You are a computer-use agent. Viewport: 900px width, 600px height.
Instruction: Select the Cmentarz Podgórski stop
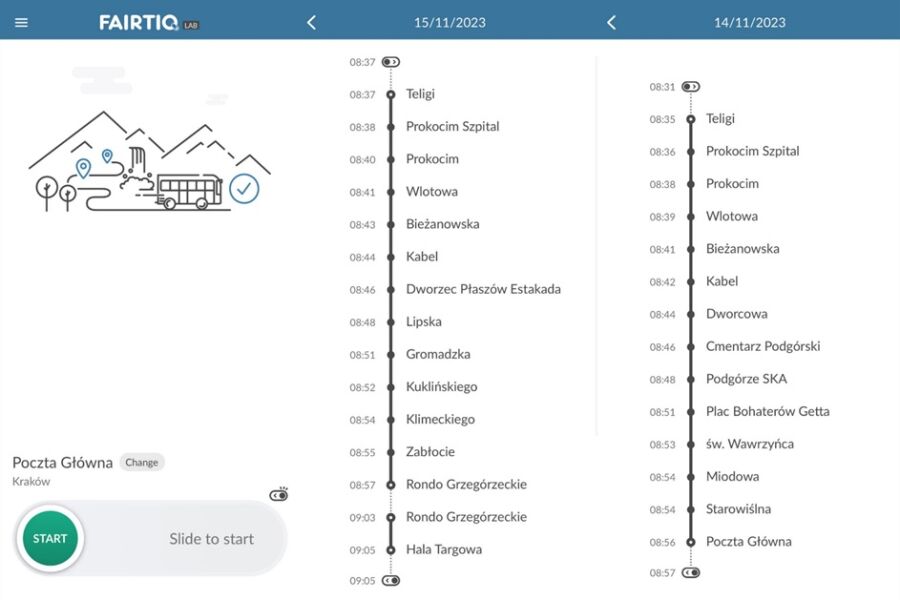[762, 346]
